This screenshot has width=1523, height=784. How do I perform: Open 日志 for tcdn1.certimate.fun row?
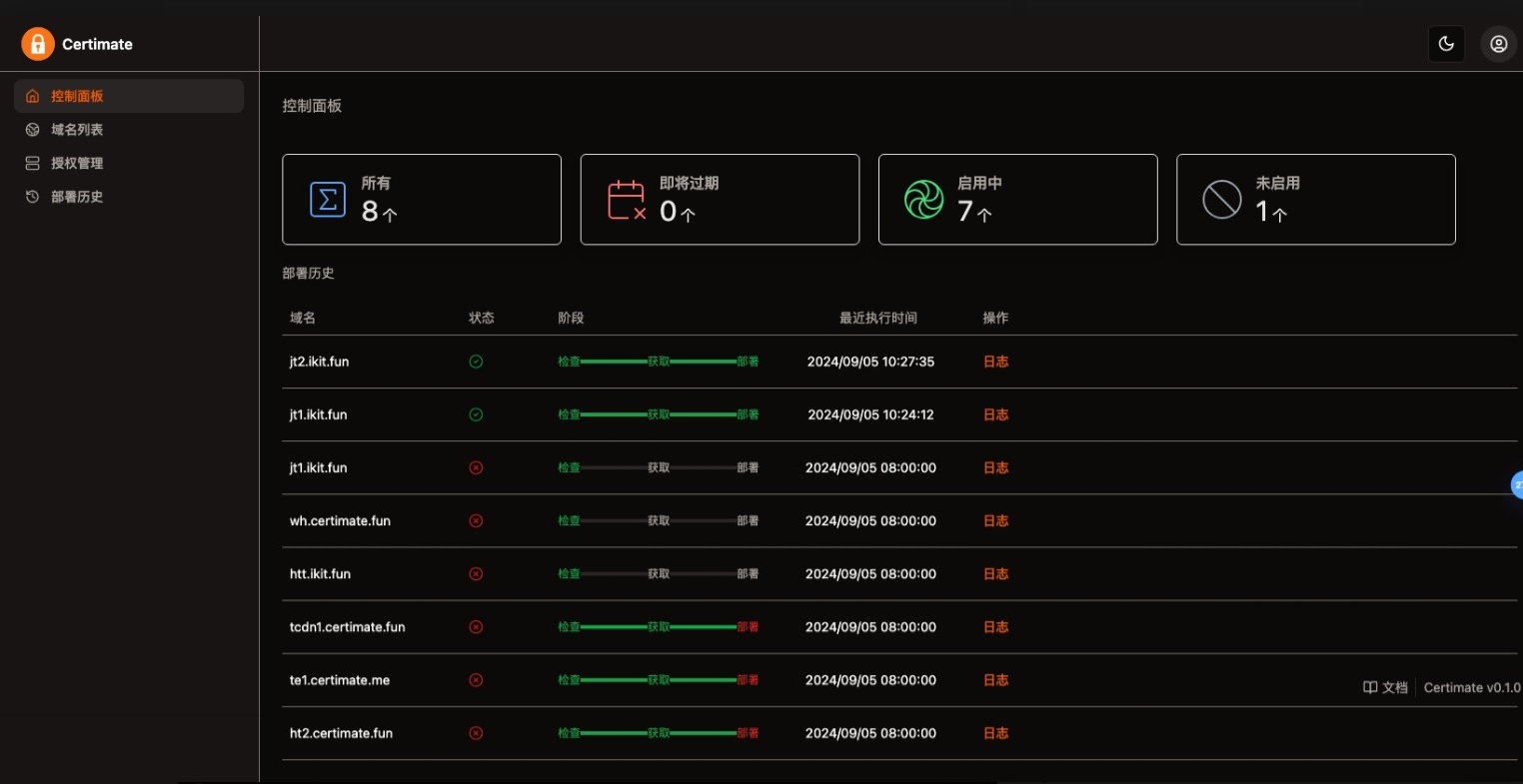click(995, 627)
